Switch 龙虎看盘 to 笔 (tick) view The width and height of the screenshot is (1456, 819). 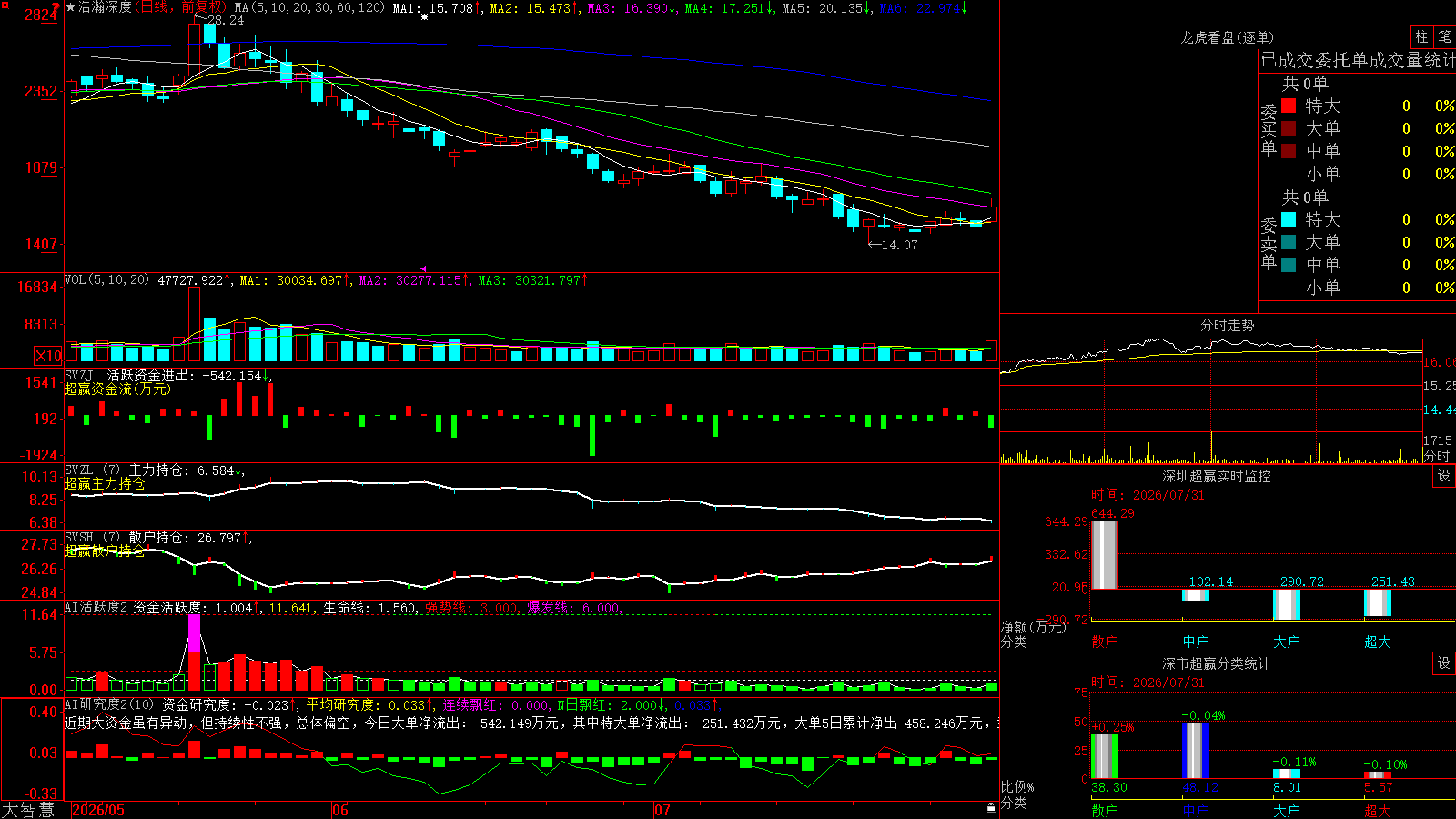[x=1444, y=37]
